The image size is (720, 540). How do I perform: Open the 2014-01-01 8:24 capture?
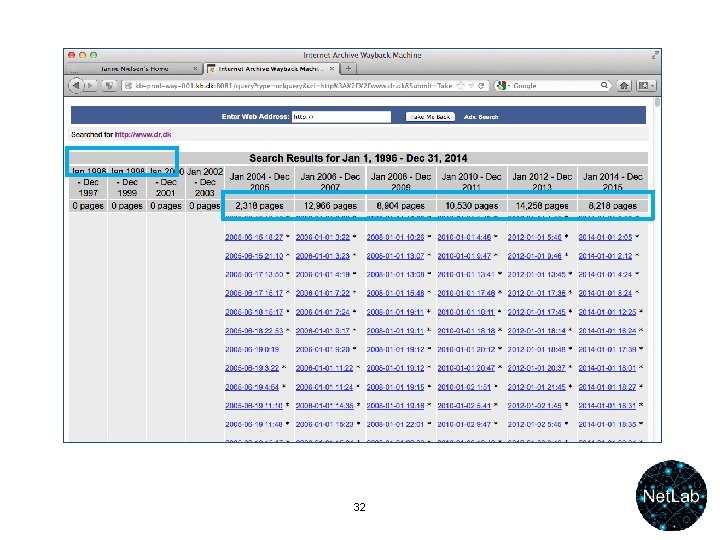point(605,293)
